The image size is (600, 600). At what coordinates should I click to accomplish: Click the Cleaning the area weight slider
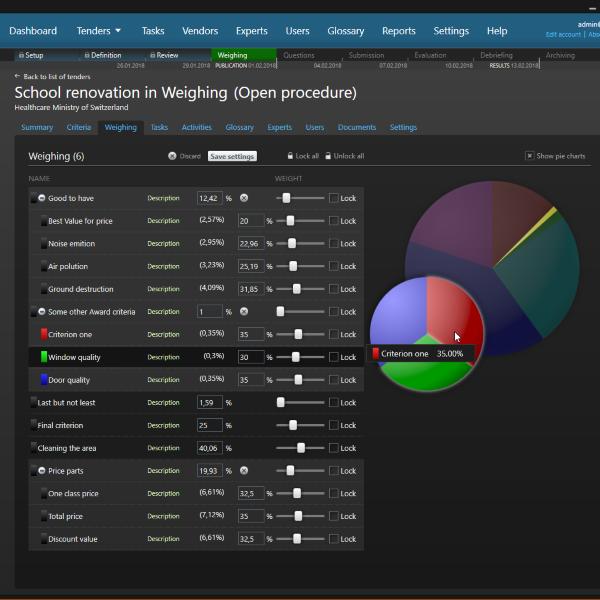300,448
